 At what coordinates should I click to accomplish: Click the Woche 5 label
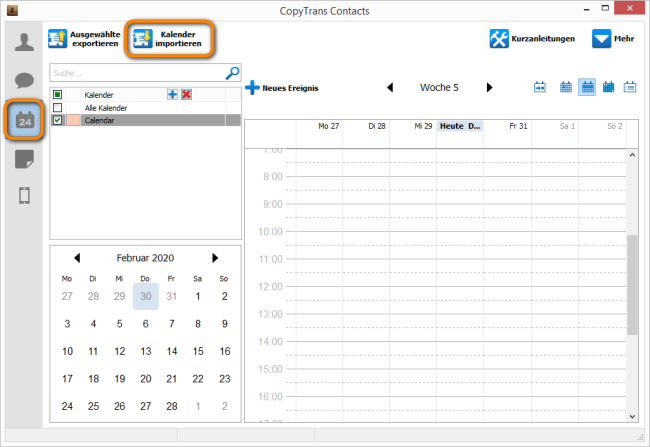coord(439,87)
